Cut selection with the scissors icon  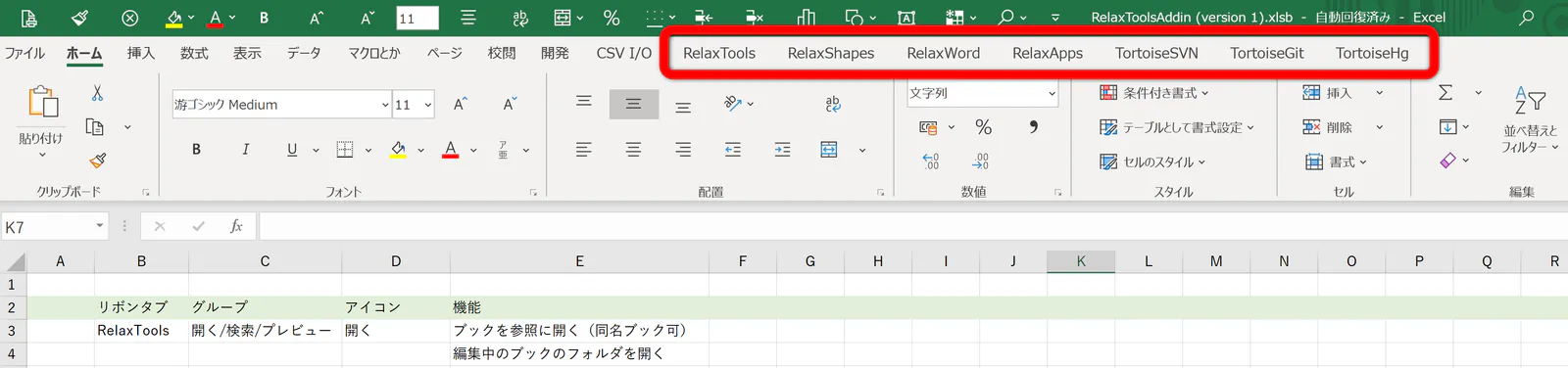[96, 93]
